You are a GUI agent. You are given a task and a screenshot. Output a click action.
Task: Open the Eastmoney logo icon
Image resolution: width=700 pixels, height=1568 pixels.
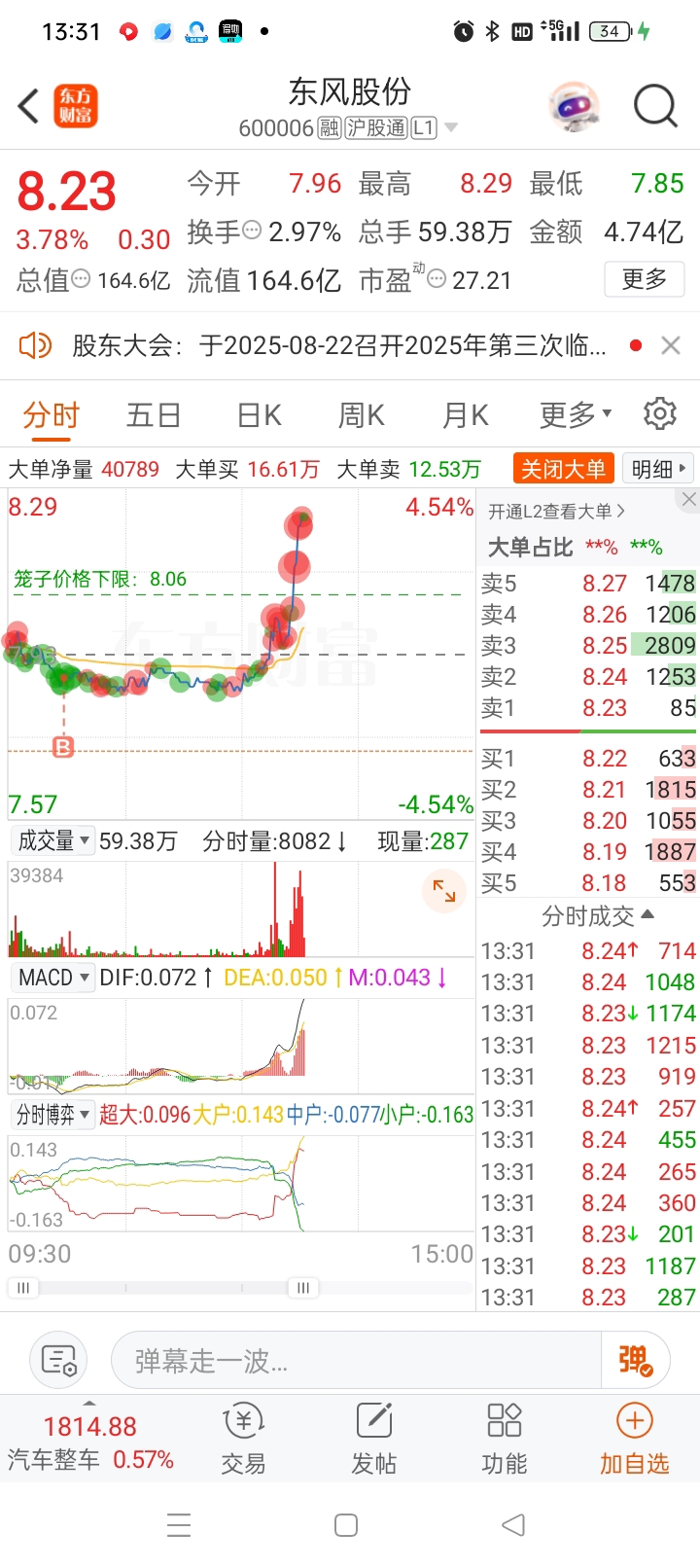[x=75, y=106]
